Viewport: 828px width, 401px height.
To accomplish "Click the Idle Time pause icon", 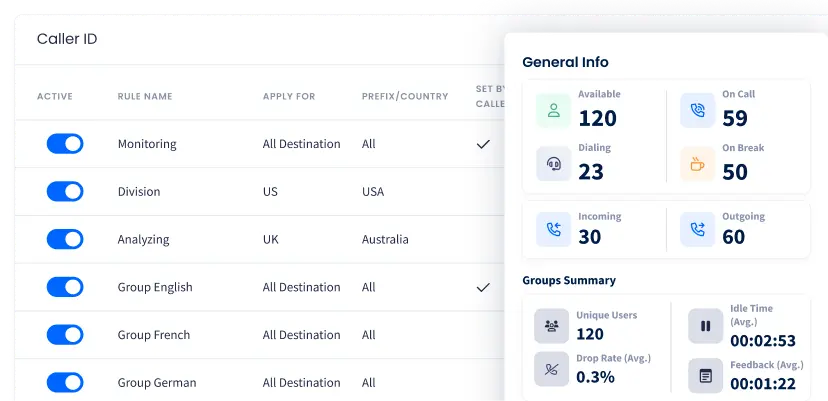I will tap(705, 326).
